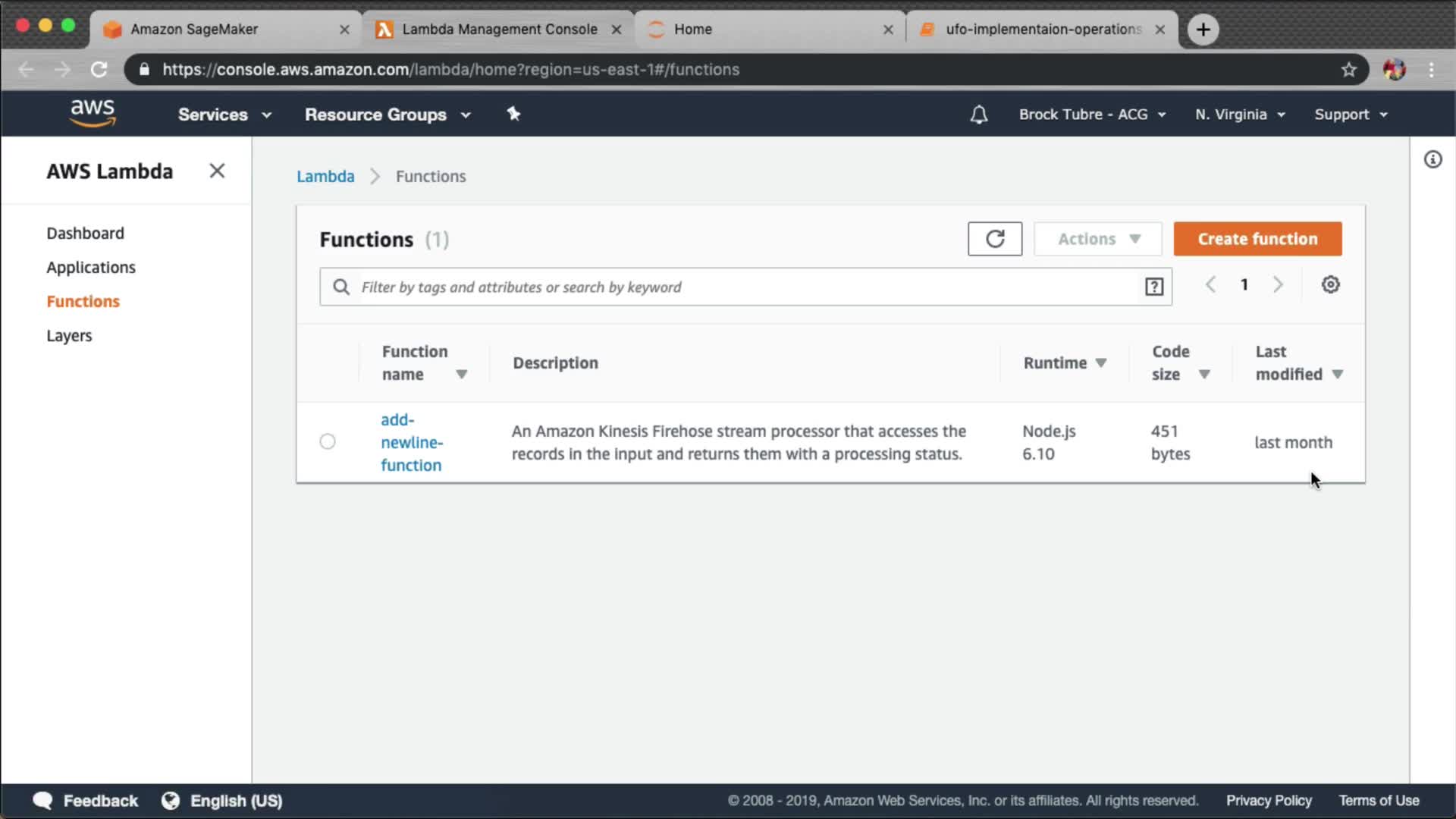Open the Services menu
The width and height of the screenshot is (1456, 819).
coord(224,115)
